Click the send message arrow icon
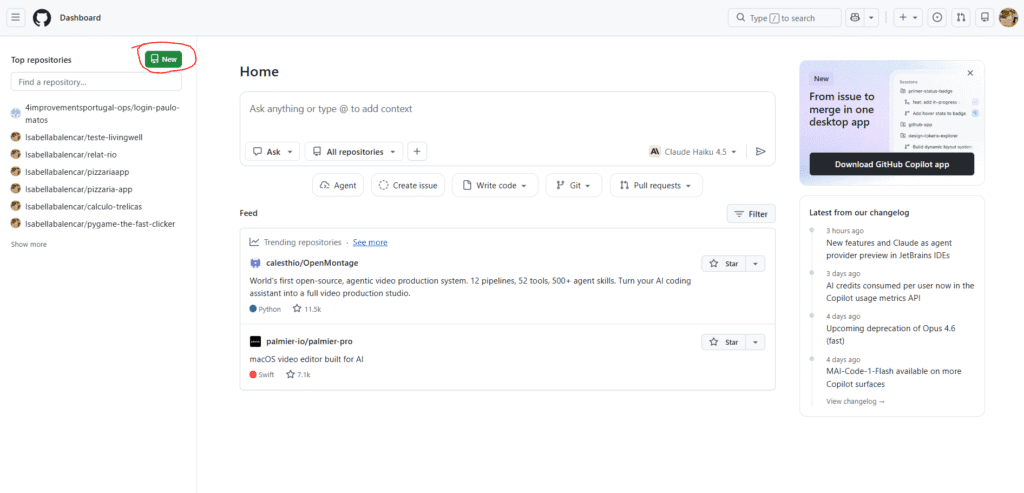Screen dimensions: 1024x493 point(760,151)
